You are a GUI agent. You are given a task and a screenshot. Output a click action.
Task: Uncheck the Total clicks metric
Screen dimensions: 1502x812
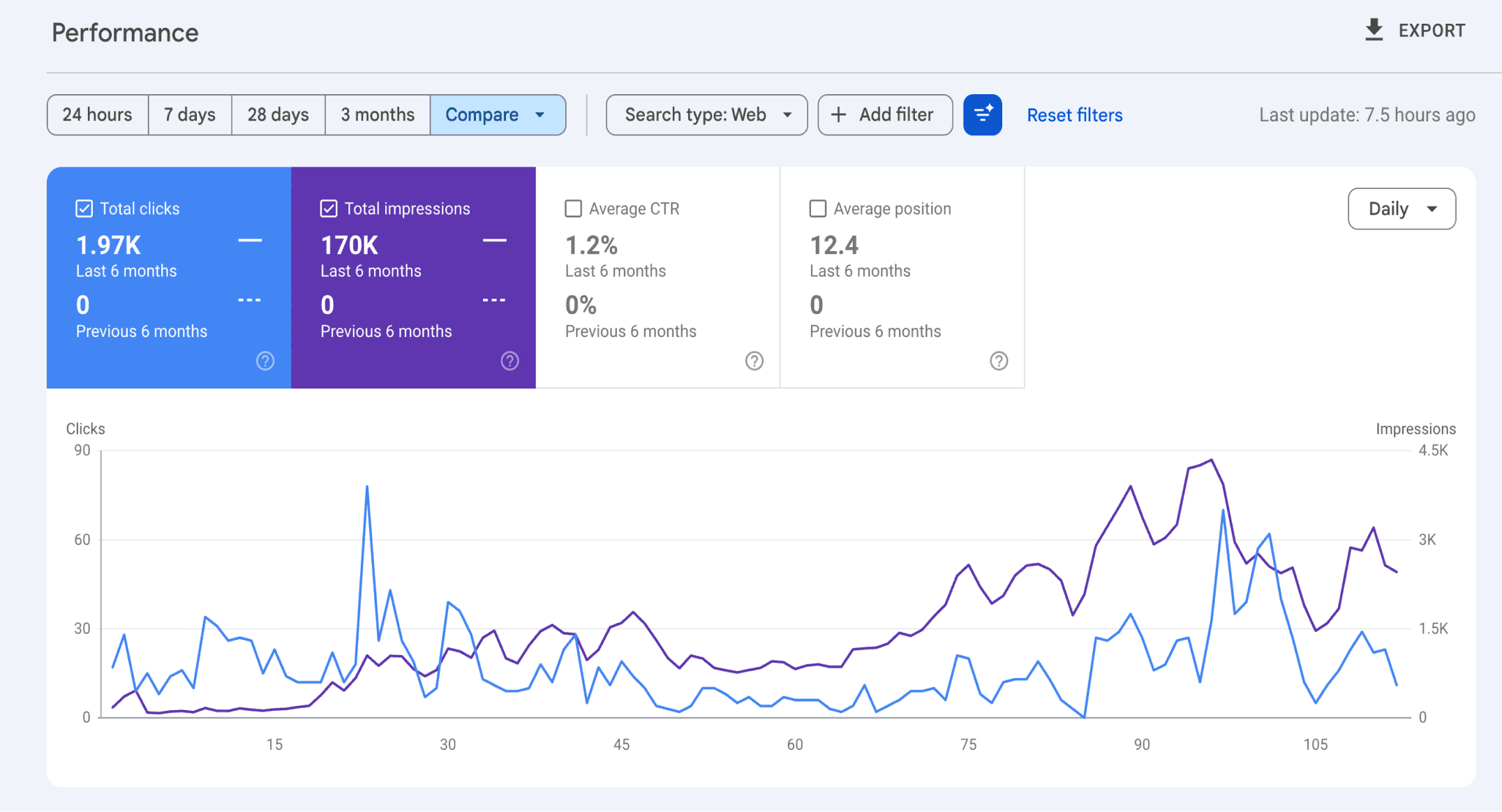tap(83, 207)
